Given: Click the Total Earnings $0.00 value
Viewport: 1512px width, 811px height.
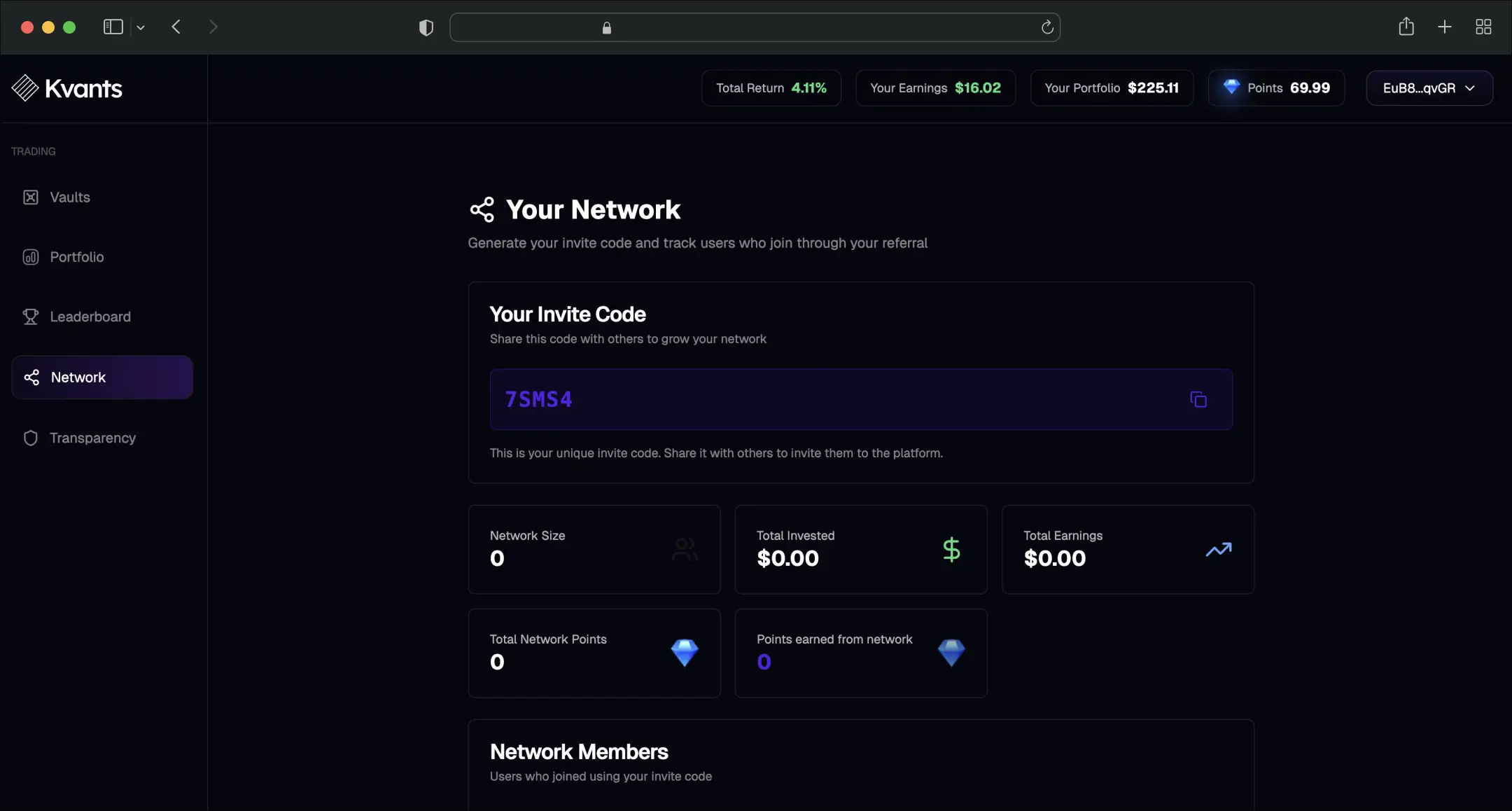Looking at the screenshot, I should click(x=1054, y=558).
